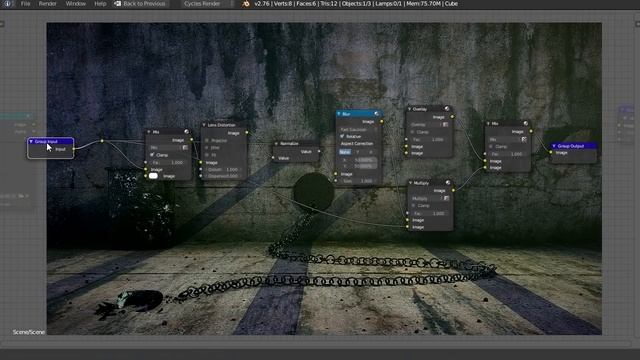
Task: Open Fast Gaussian filter dropdown in Blur node
Action: pos(358,129)
